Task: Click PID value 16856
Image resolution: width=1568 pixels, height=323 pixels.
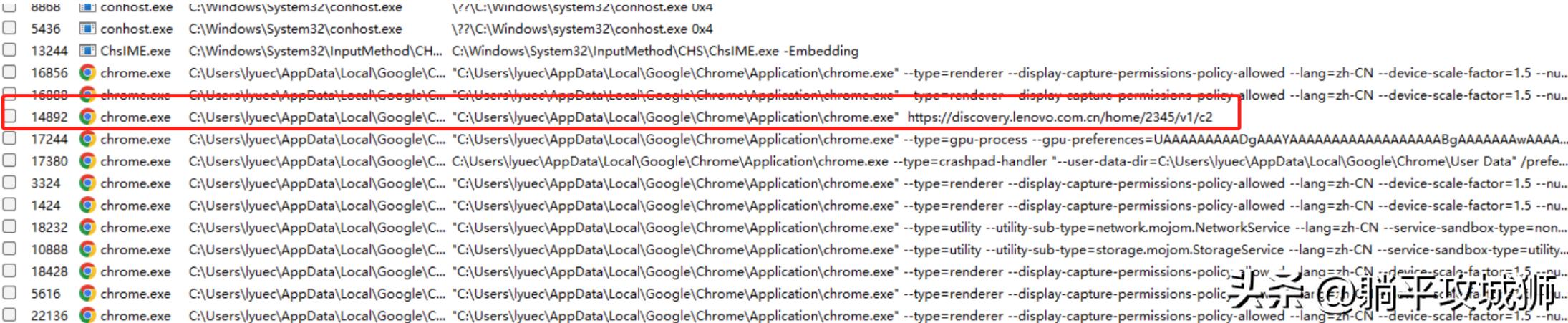Action: [49, 73]
